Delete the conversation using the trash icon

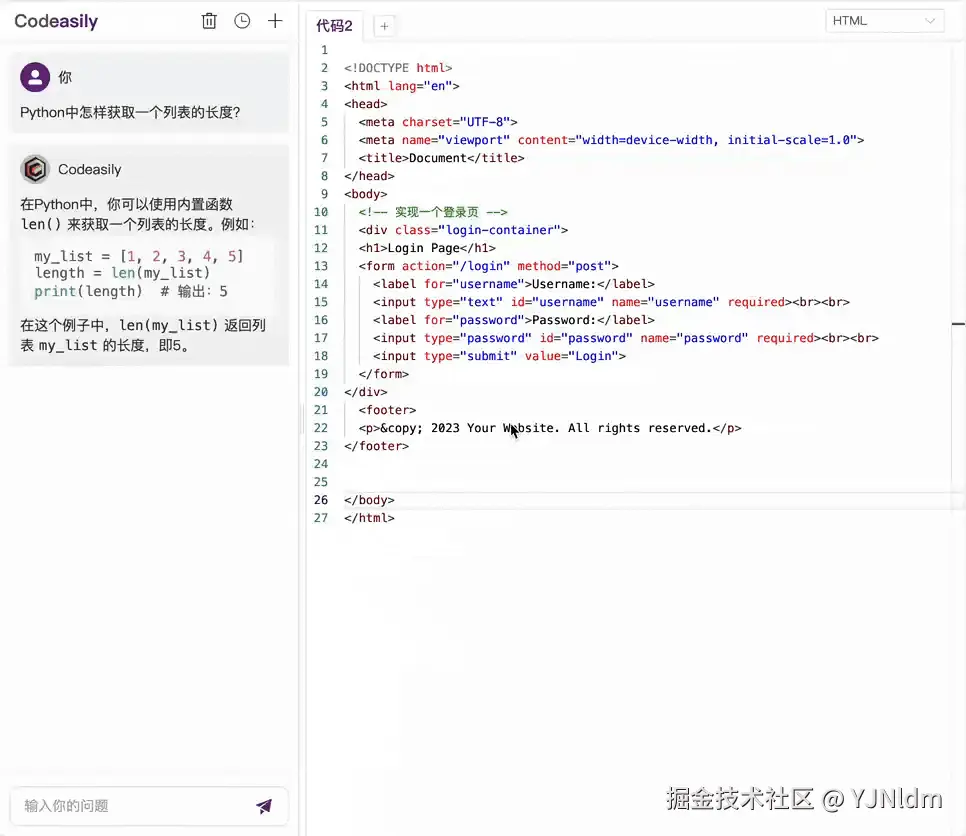pos(209,20)
